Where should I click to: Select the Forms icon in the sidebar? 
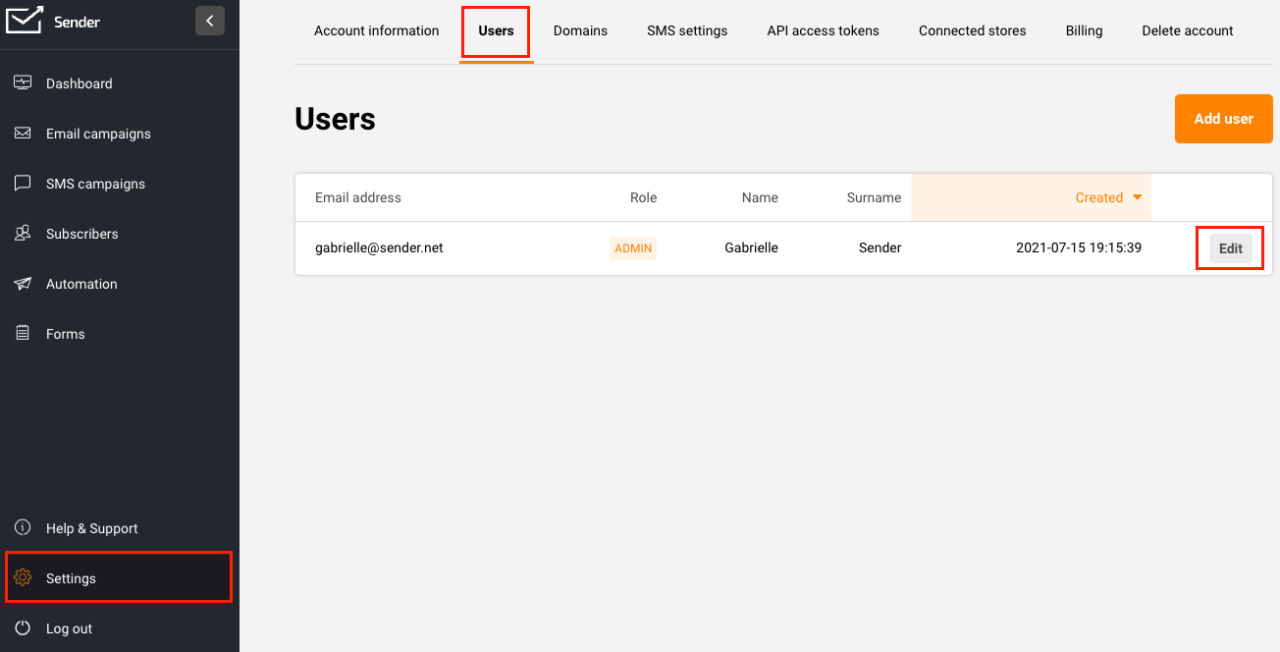pos(24,333)
